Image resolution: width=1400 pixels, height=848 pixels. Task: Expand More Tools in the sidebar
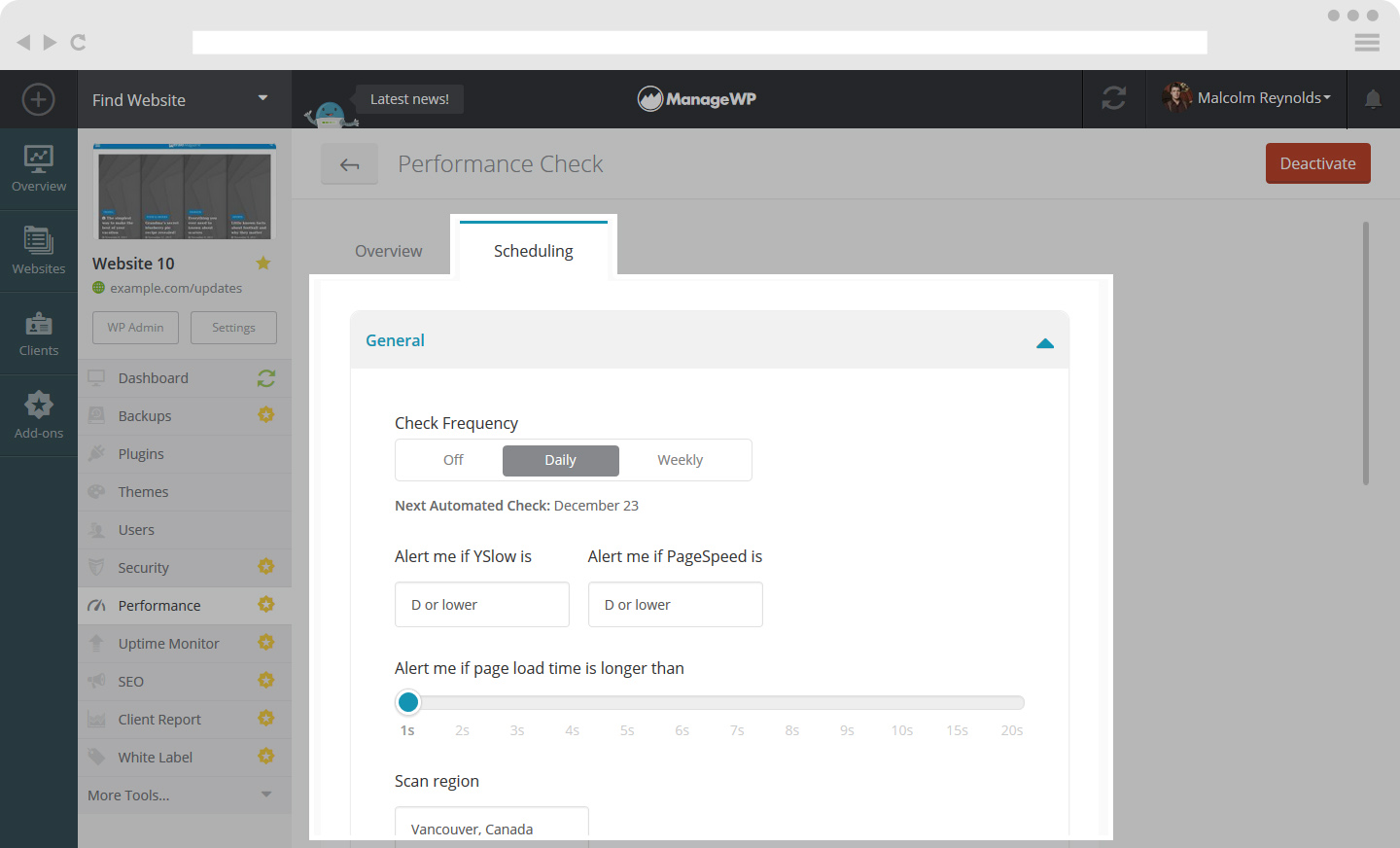[x=185, y=795]
